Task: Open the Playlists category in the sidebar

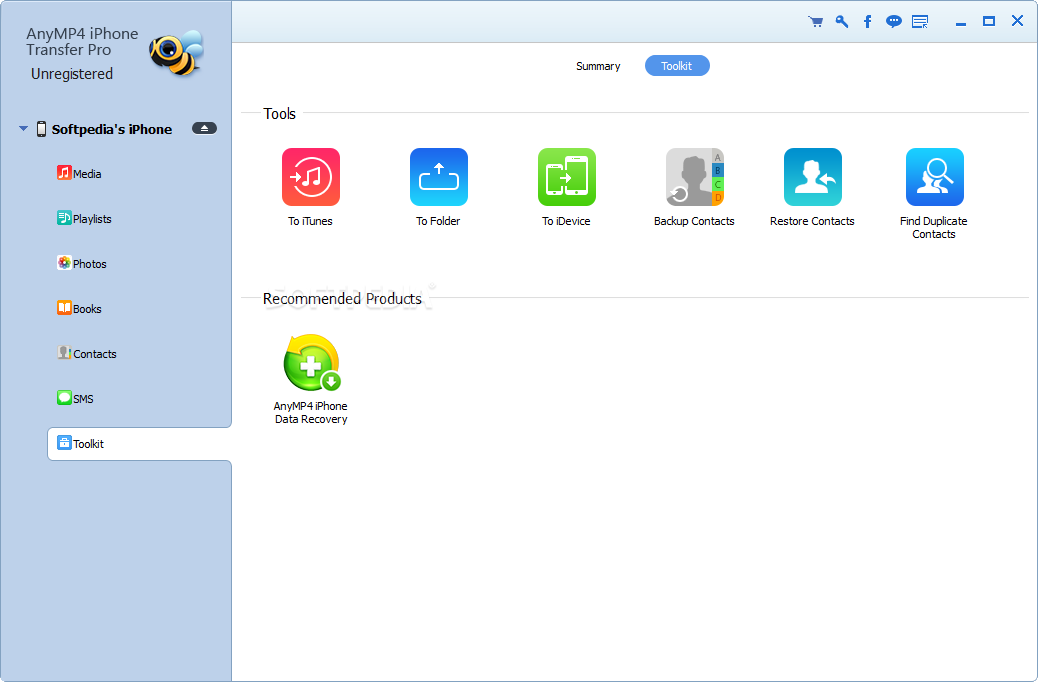Action: click(x=84, y=219)
